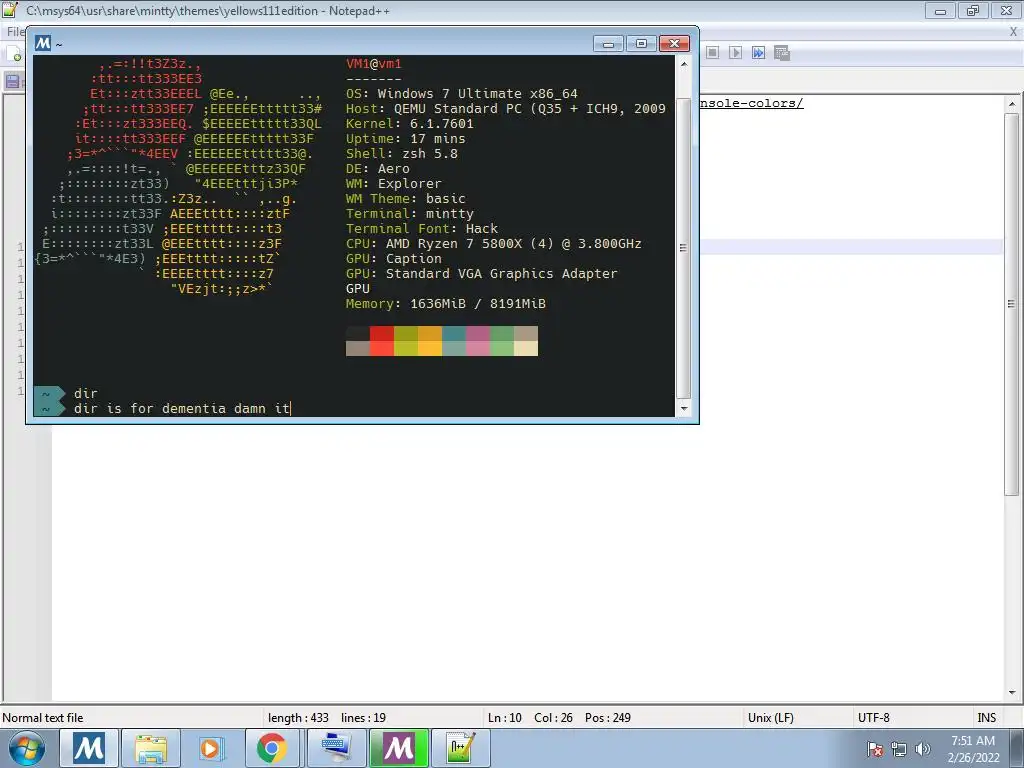Click the cream swatch in bottom color row

(x=526, y=348)
